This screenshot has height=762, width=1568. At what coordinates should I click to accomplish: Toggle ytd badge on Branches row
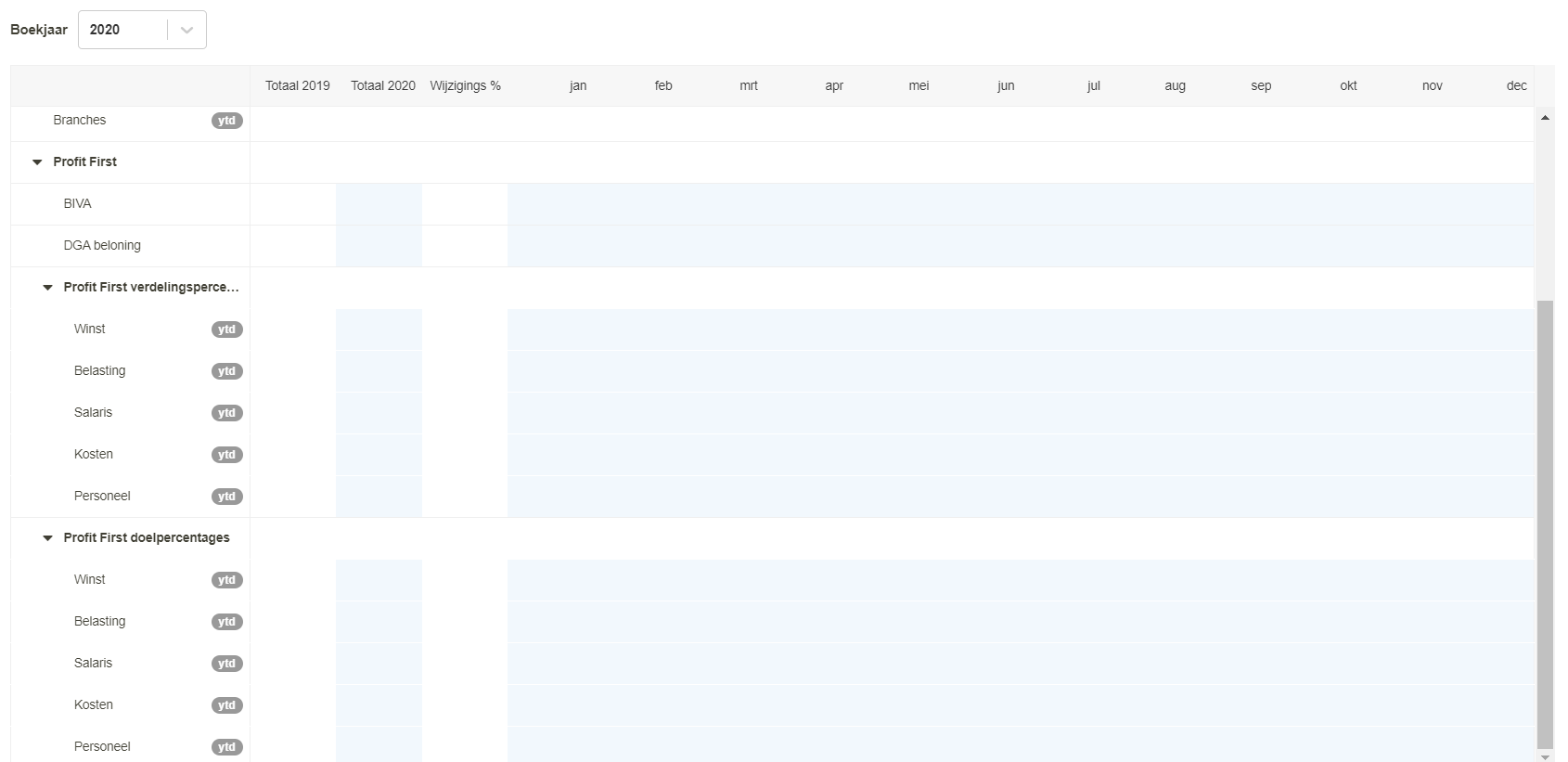point(227,121)
